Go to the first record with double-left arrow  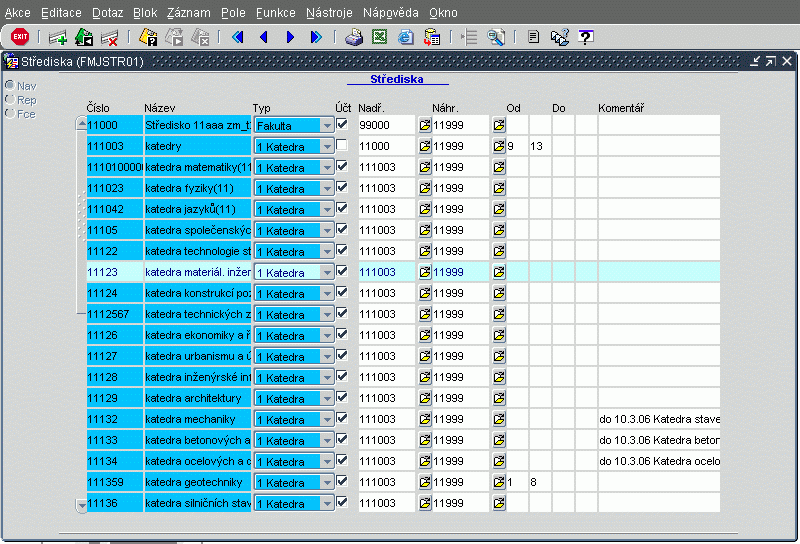pyautogui.click(x=238, y=37)
